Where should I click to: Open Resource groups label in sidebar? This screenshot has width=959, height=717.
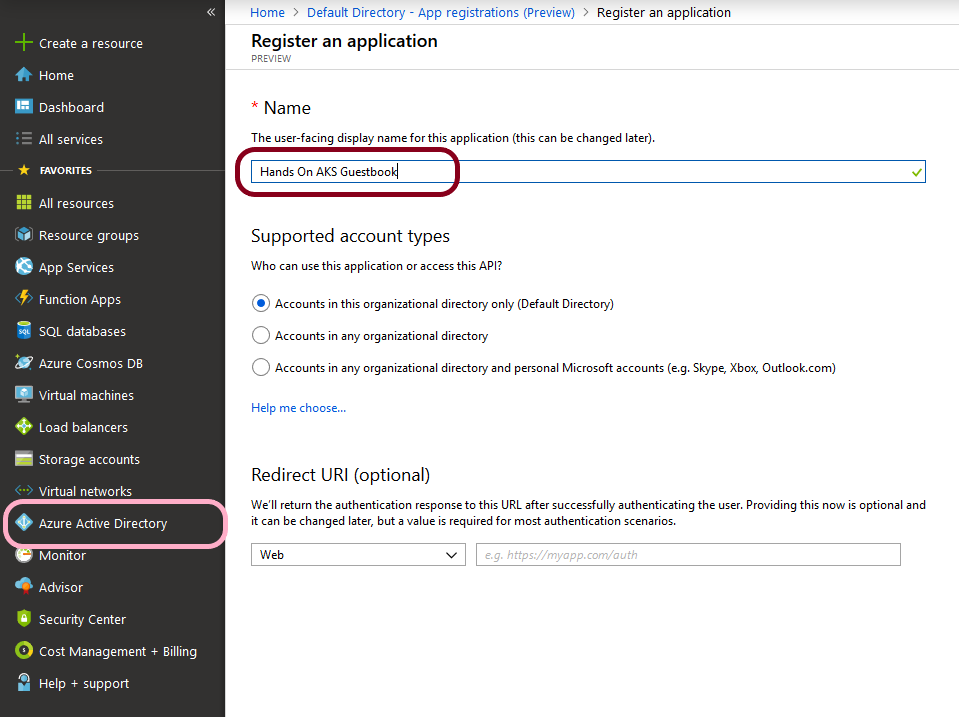click(x=89, y=236)
